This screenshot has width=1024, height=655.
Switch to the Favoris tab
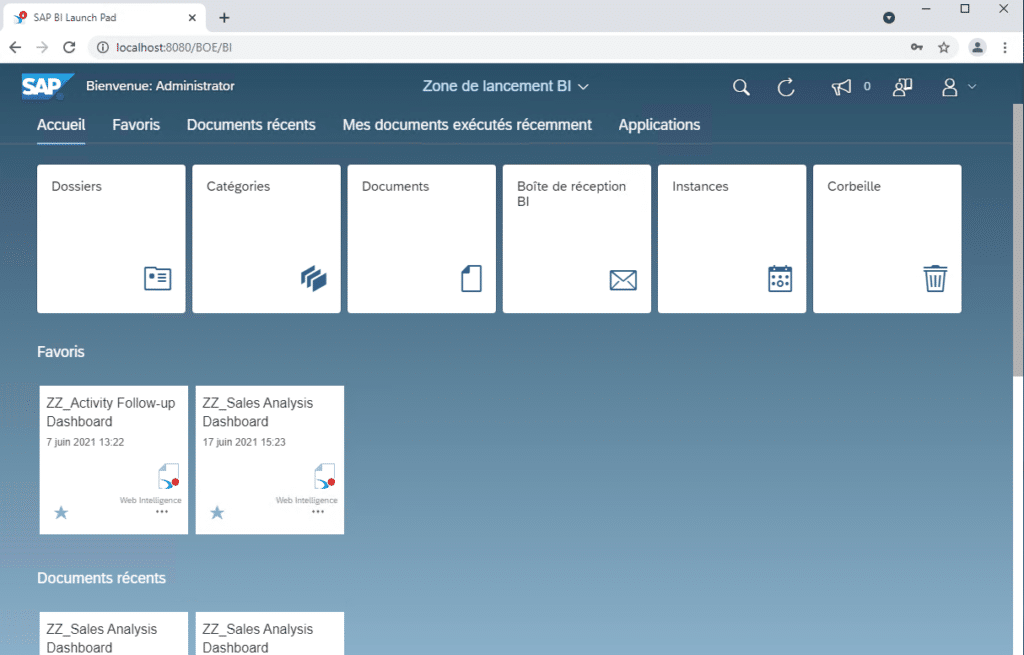click(x=136, y=125)
